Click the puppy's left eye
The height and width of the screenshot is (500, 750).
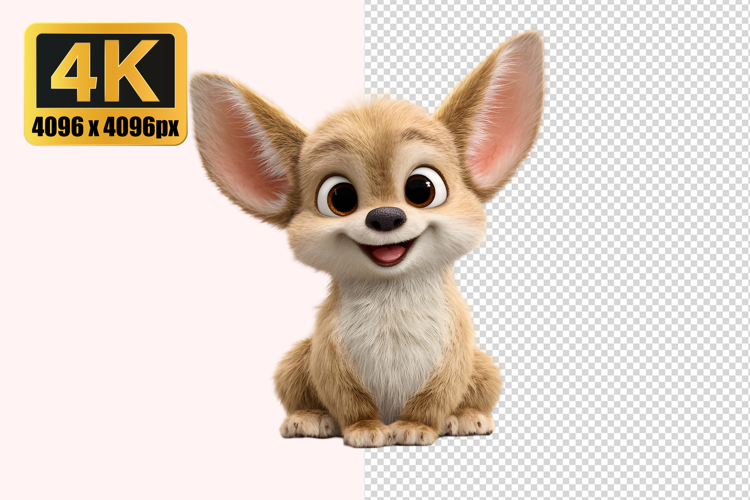pyautogui.click(x=339, y=196)
